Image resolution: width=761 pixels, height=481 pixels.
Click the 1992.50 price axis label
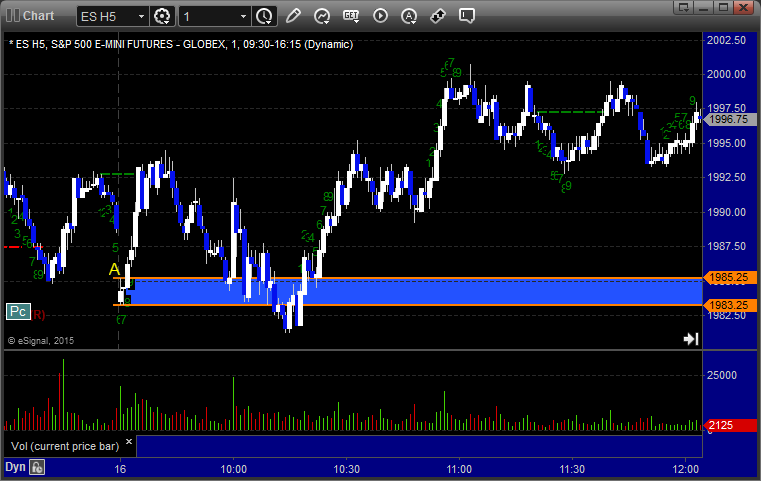(727, 177)
